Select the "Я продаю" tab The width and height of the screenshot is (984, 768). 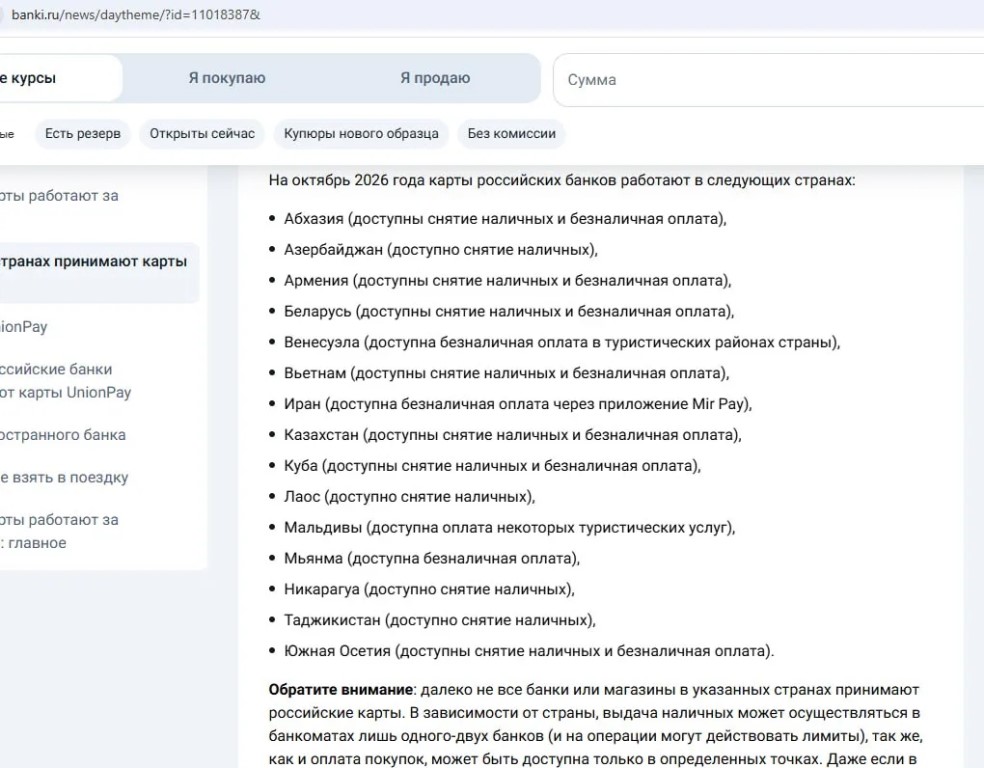pos(435,78)
